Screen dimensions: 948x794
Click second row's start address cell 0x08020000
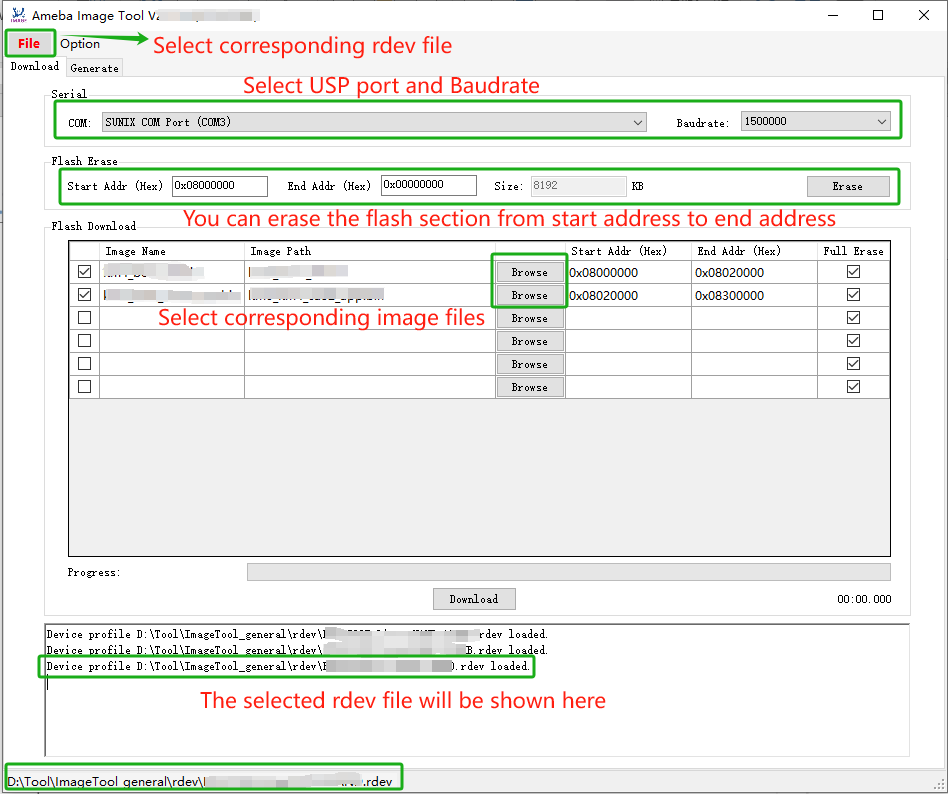click(x=628, y=296)
